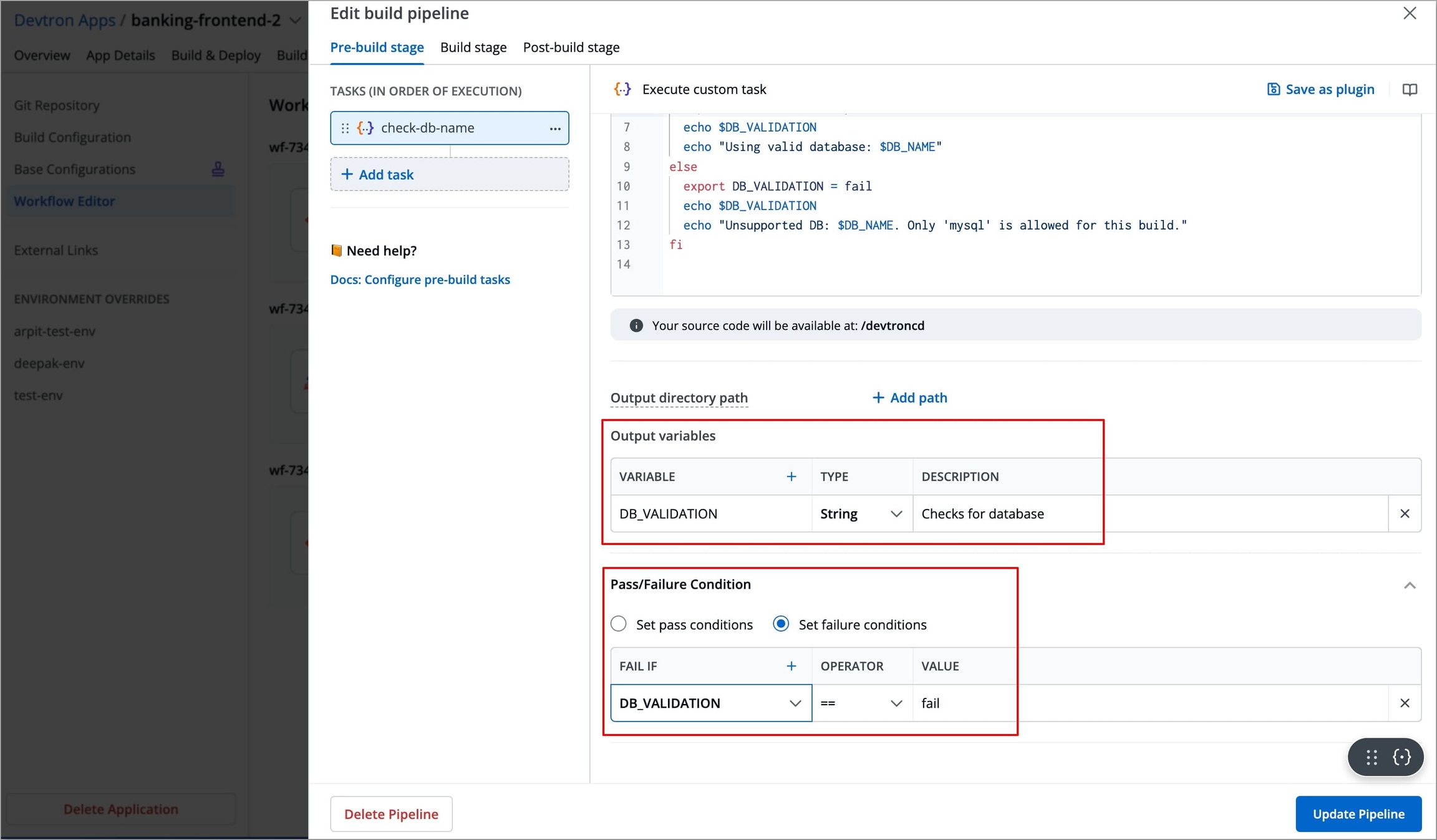
Task: Delete the fail condition row
Action: (x=1405, y=703)
